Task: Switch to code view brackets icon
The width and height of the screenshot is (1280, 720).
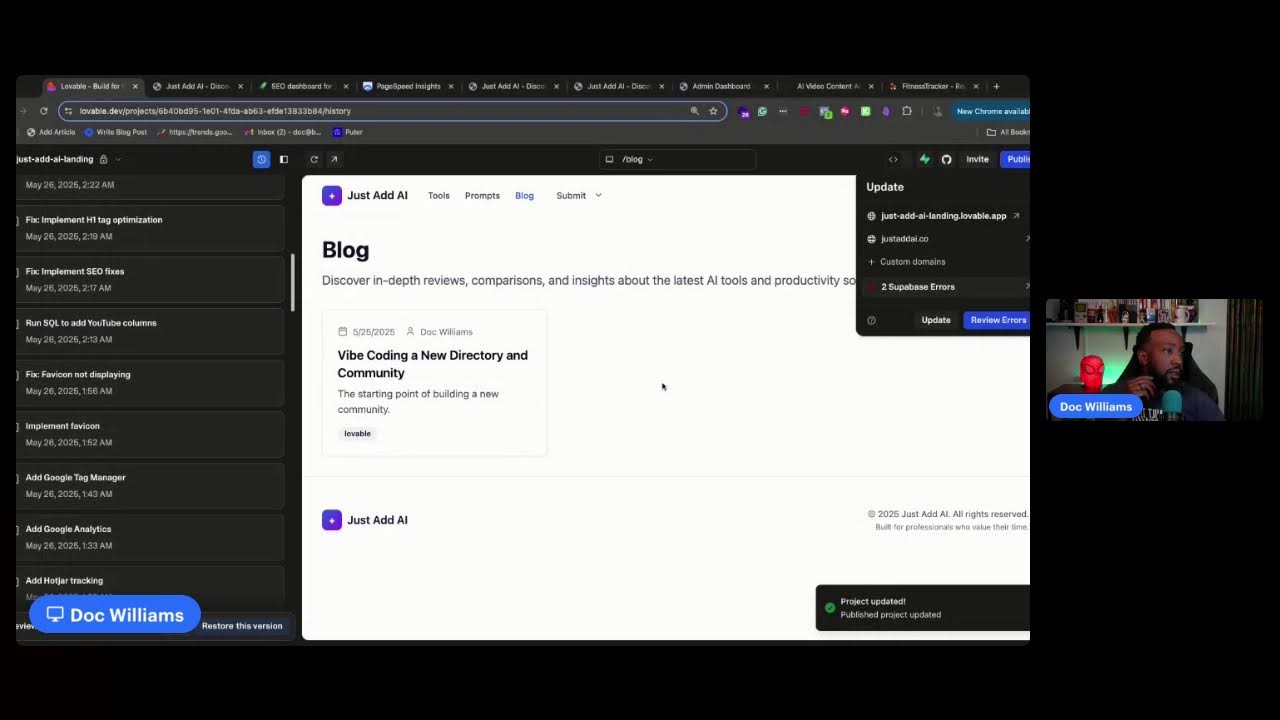Action: coord(893,159)
